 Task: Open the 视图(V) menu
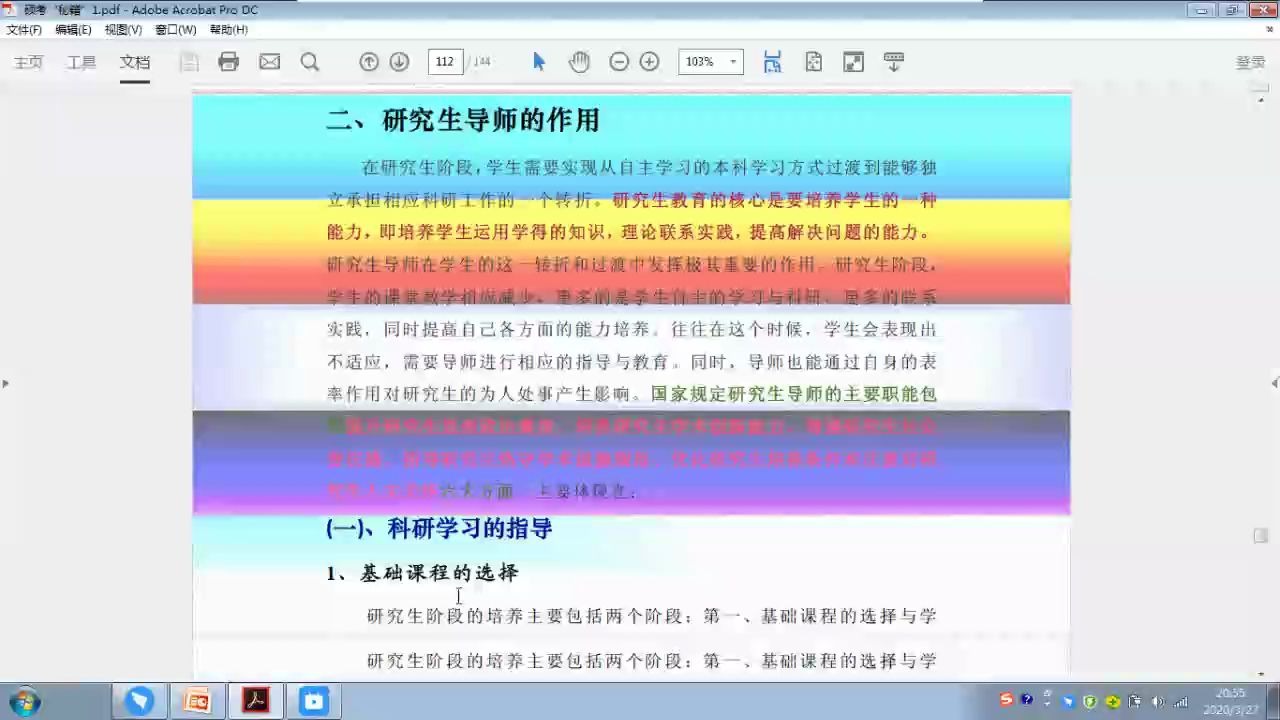(x=123, y=29)
